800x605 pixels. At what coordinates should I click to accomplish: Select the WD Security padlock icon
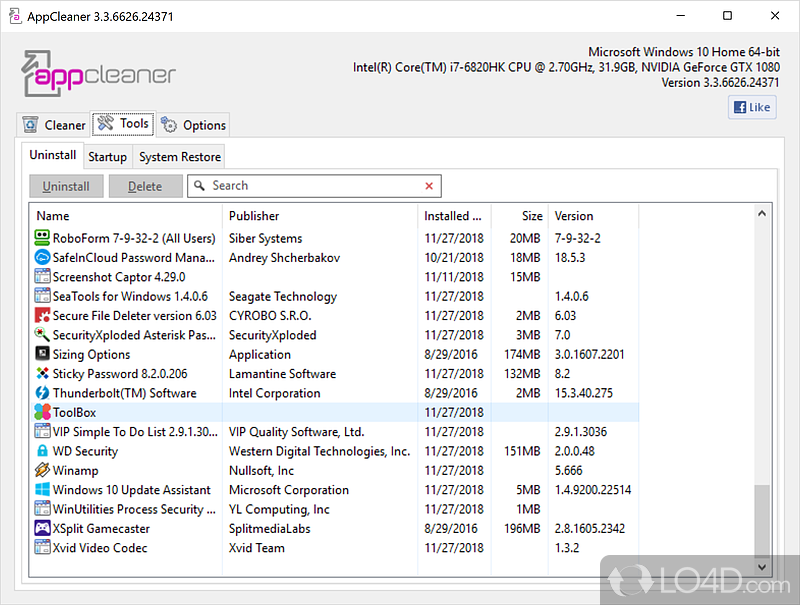43,451
